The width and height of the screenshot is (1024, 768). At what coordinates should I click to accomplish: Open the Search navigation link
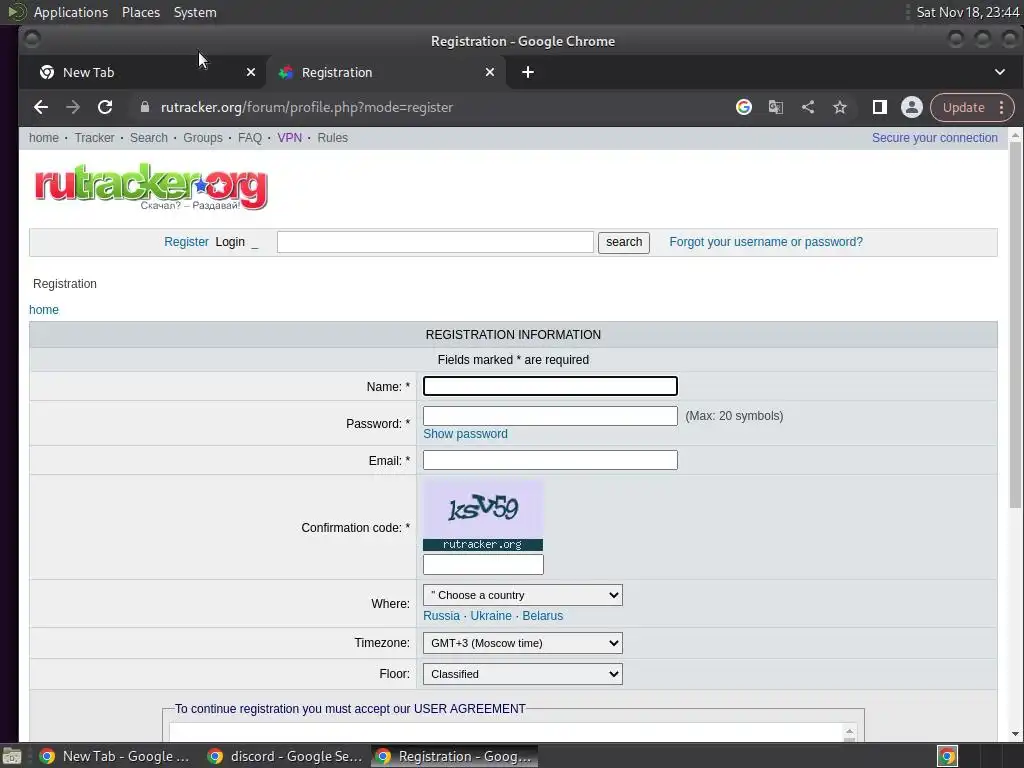tap(148, 138)
